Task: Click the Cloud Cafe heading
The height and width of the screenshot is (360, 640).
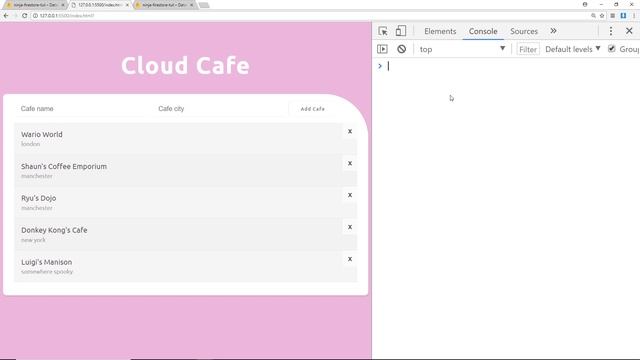Action: coord(185,65)
